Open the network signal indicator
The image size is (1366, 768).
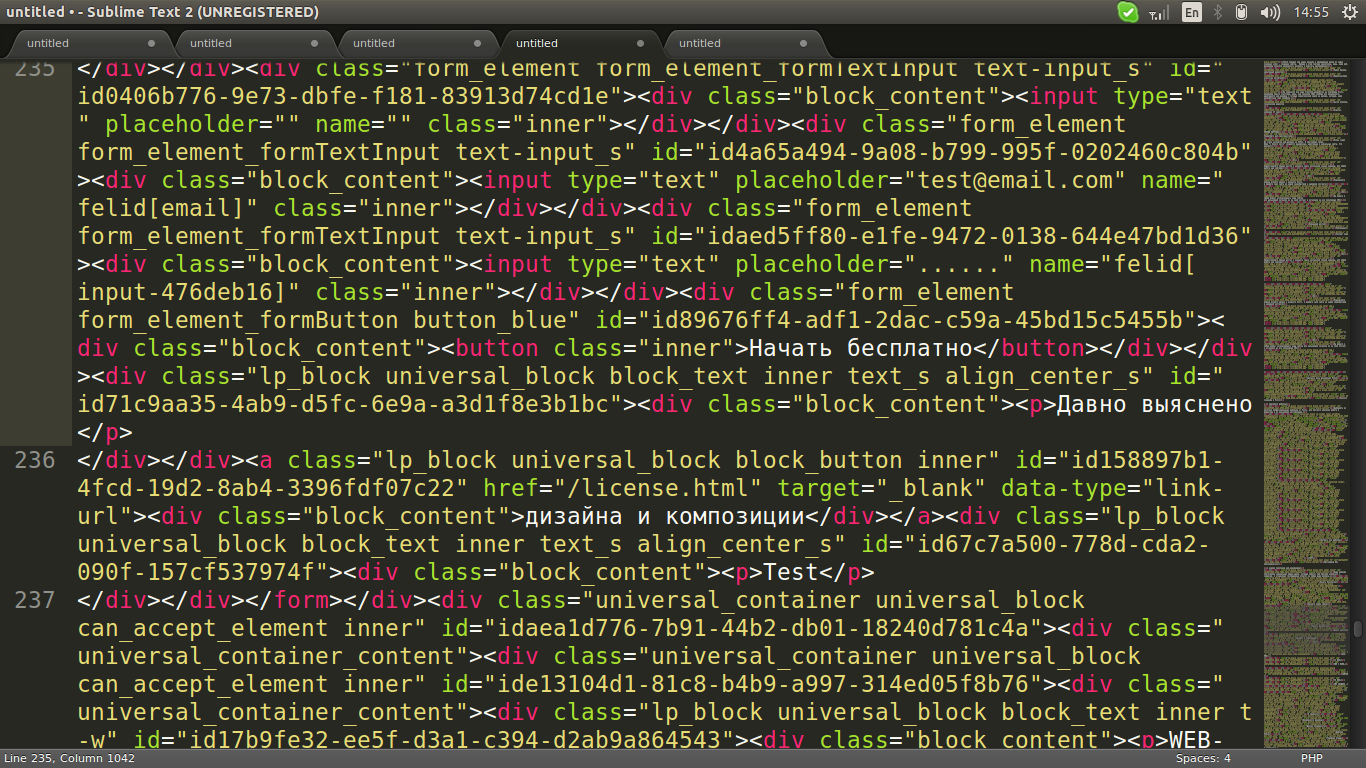coord(1159,13)
